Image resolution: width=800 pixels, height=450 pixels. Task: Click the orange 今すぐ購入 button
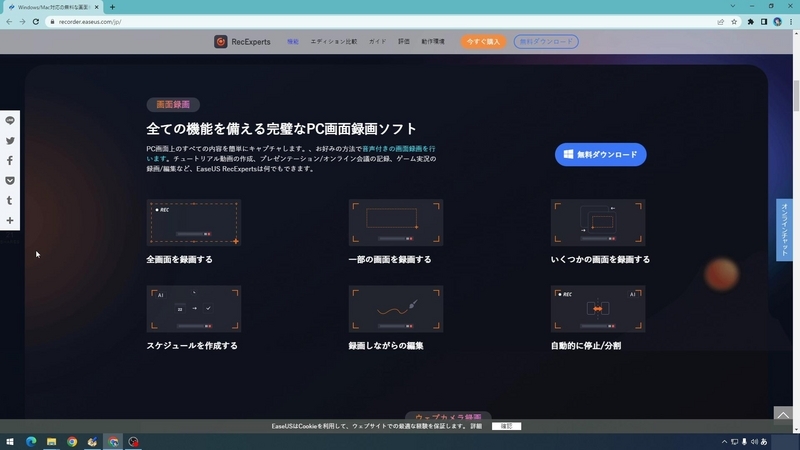[483, 42]
